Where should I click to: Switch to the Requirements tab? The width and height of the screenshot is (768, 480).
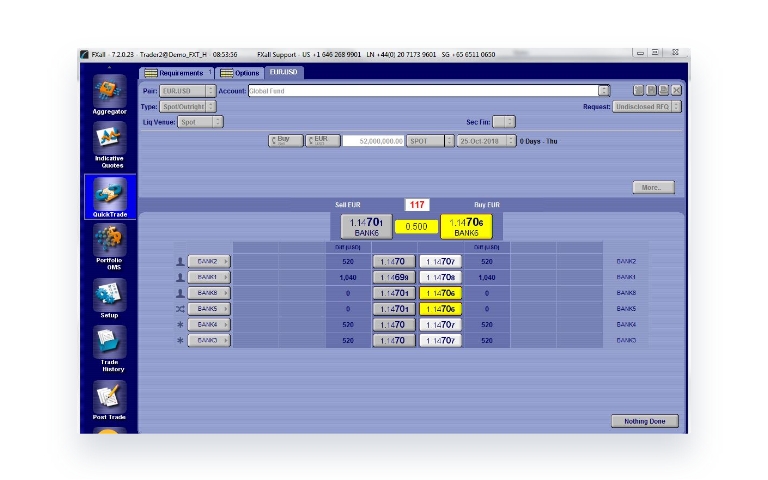[176, 73]
